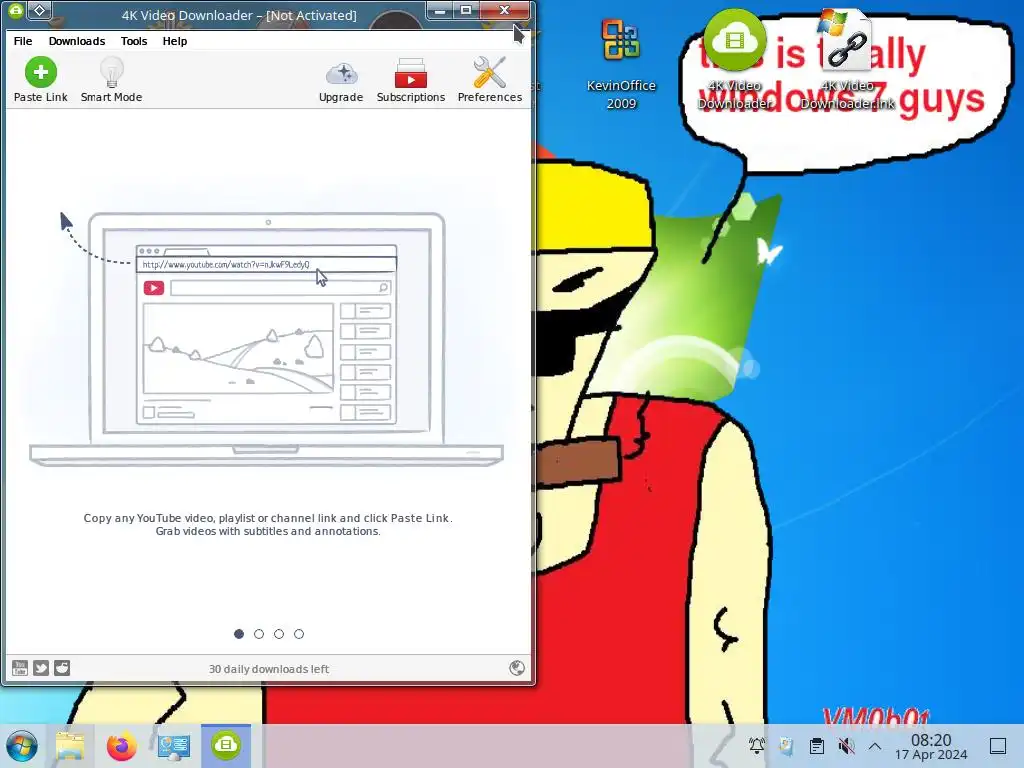This screenshot has width=1024, height=768.
Task: Click the diamond pin button in title bar
Action: 40,10
